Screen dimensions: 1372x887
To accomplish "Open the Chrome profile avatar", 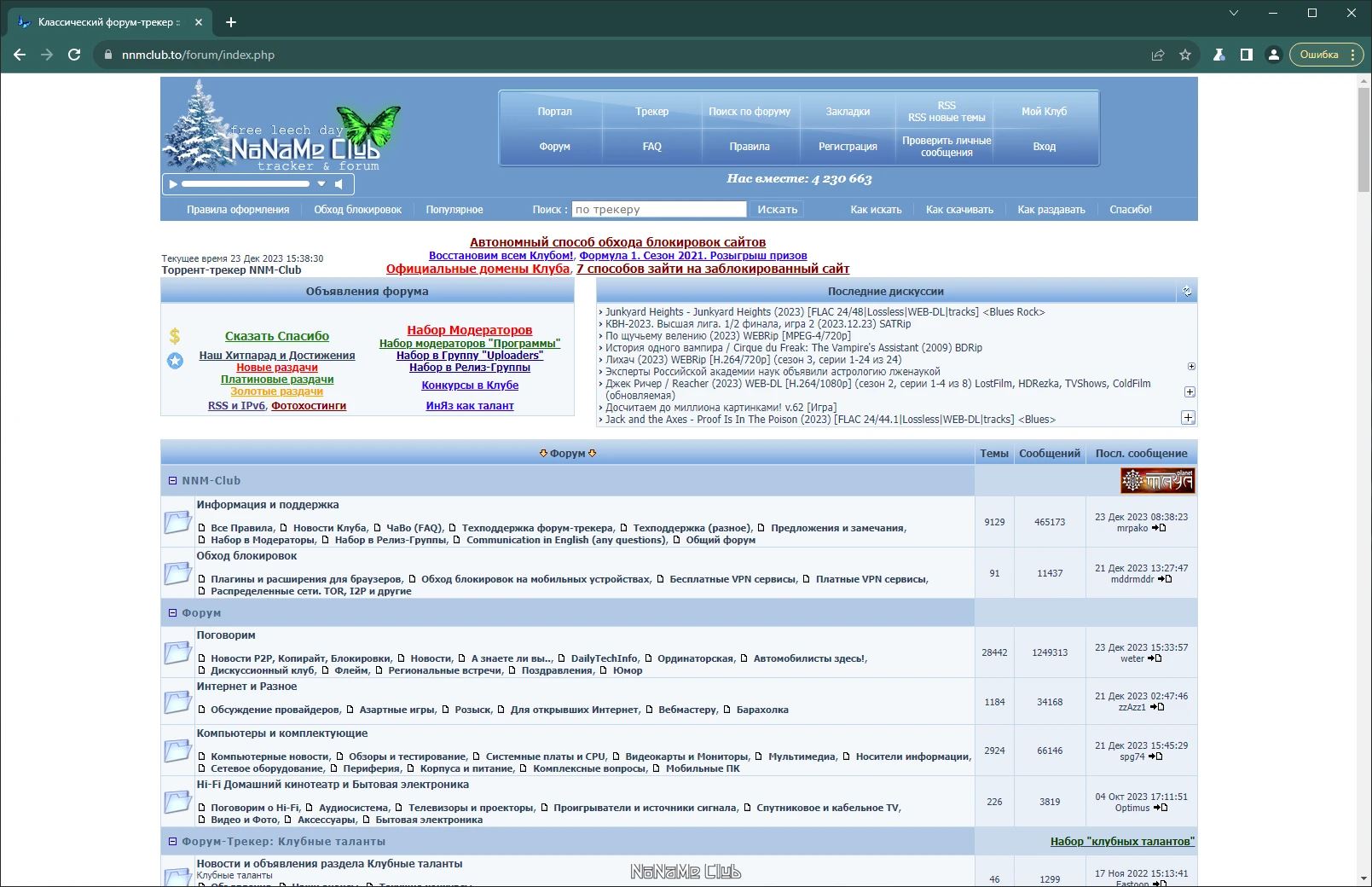I will (x=1274, y=55).
